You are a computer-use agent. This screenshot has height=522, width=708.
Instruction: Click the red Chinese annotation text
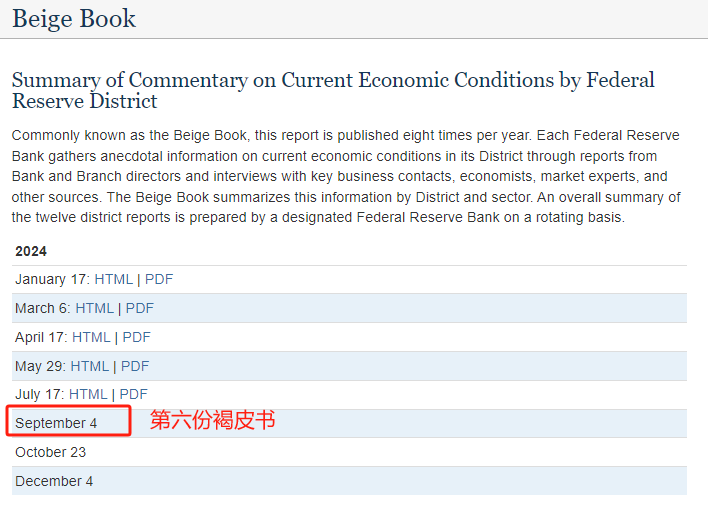pyautogui.click(x=212, y=421)
